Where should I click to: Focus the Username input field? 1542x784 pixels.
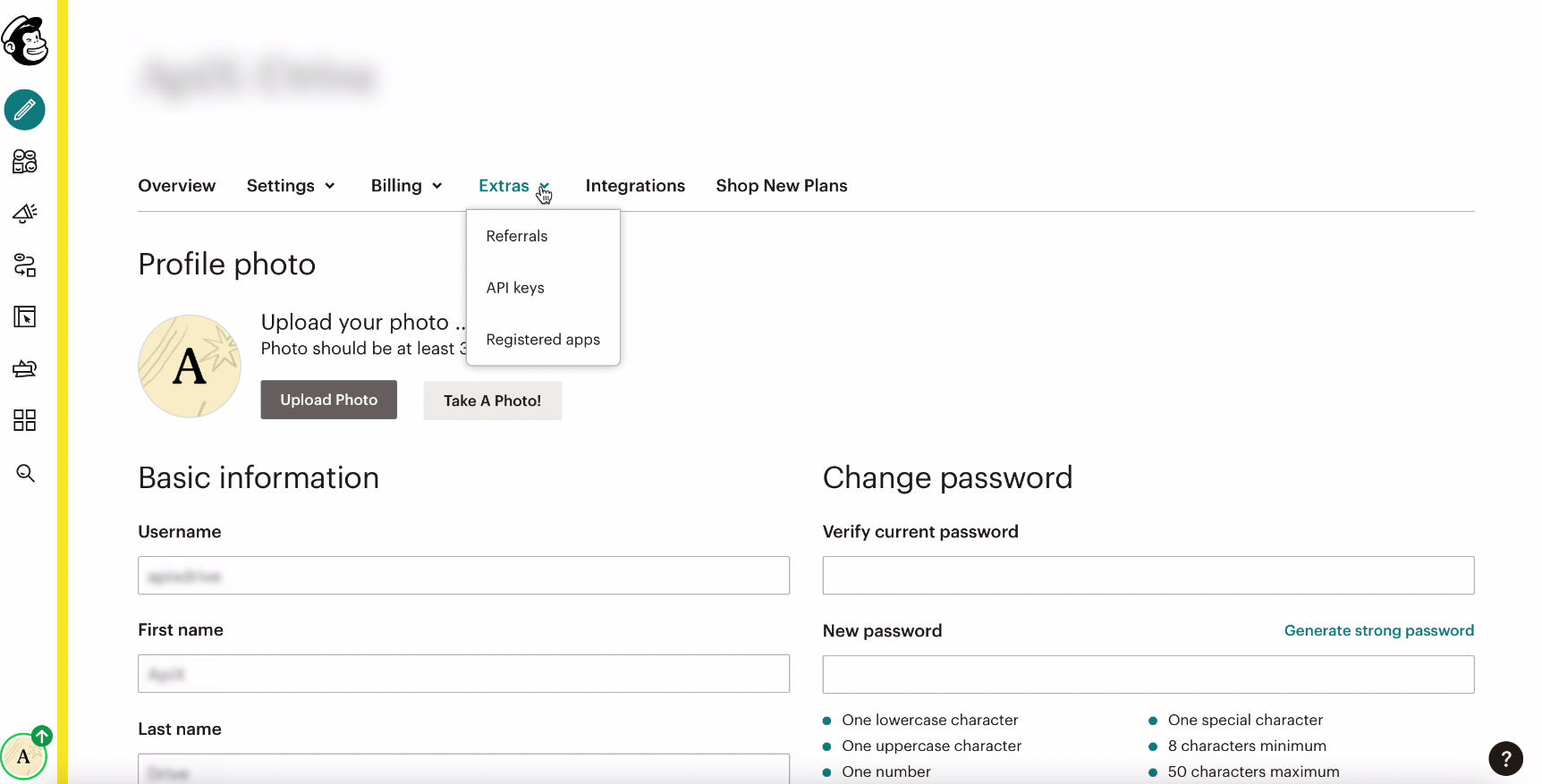pyautogui.click(x=463, y=576)
